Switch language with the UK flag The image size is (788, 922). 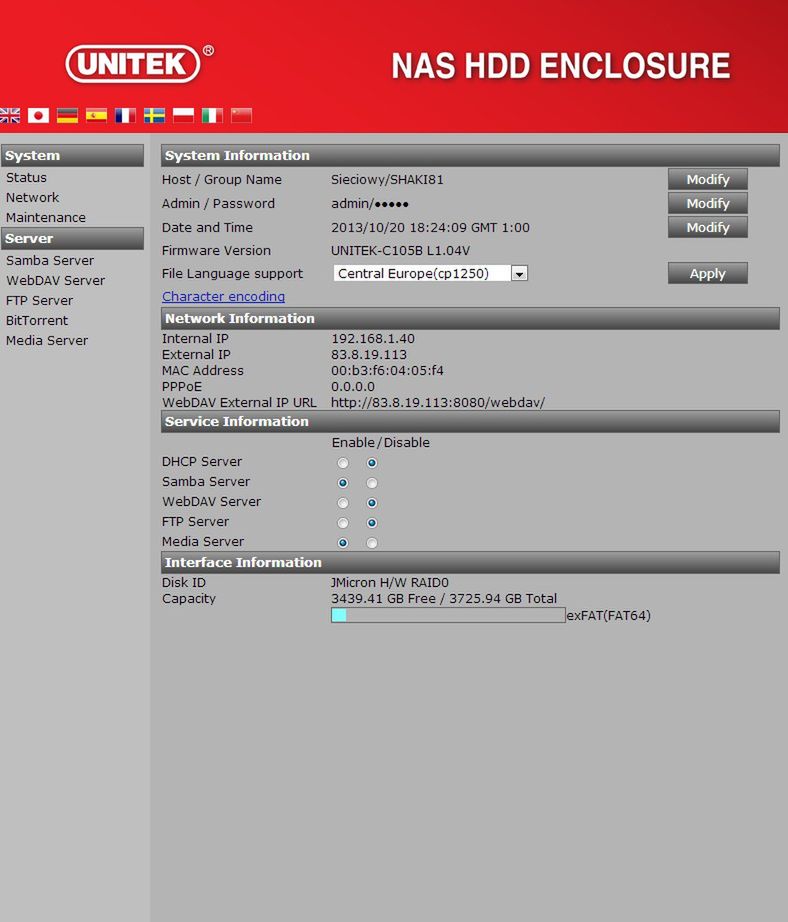[9, 115]
